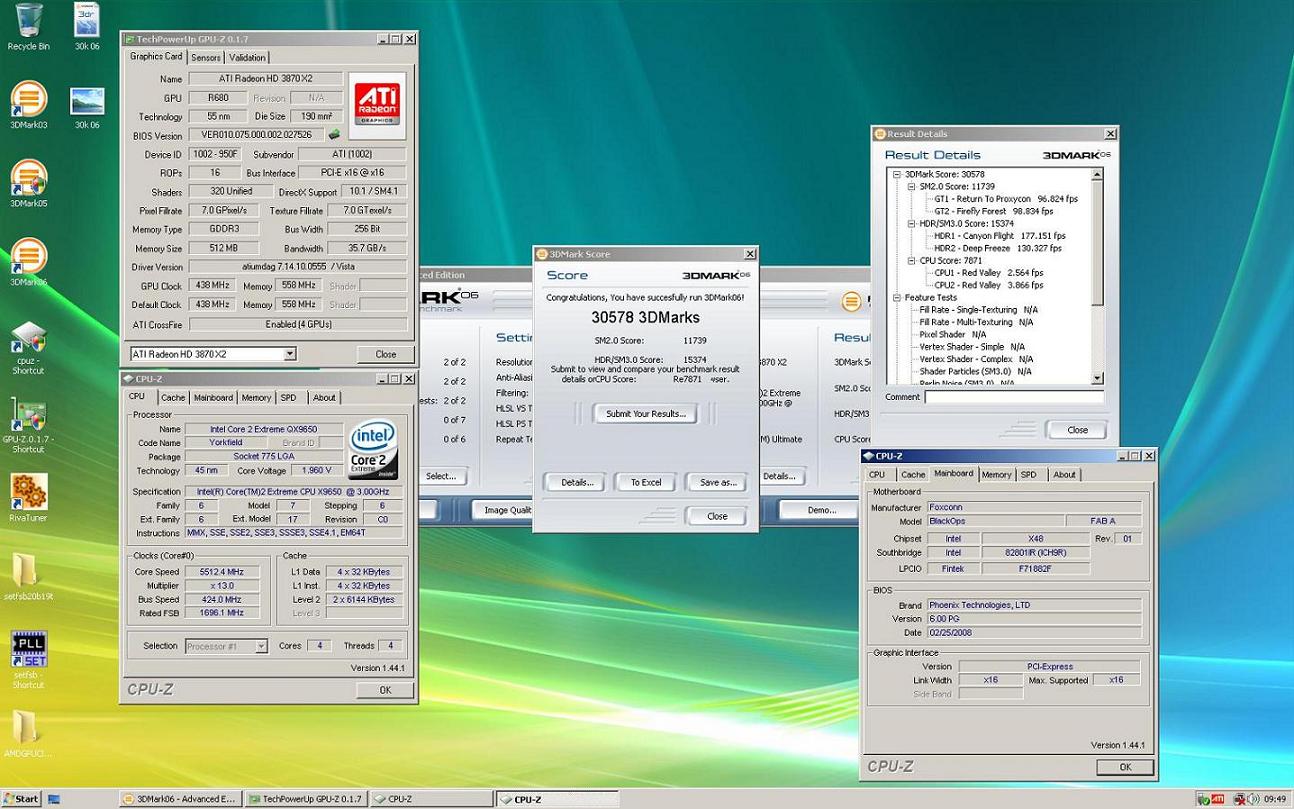The height and width of the screenshot is (809, 1294).
Task: Click the Select button in 3DMark06 window
Action: [441, 476]
